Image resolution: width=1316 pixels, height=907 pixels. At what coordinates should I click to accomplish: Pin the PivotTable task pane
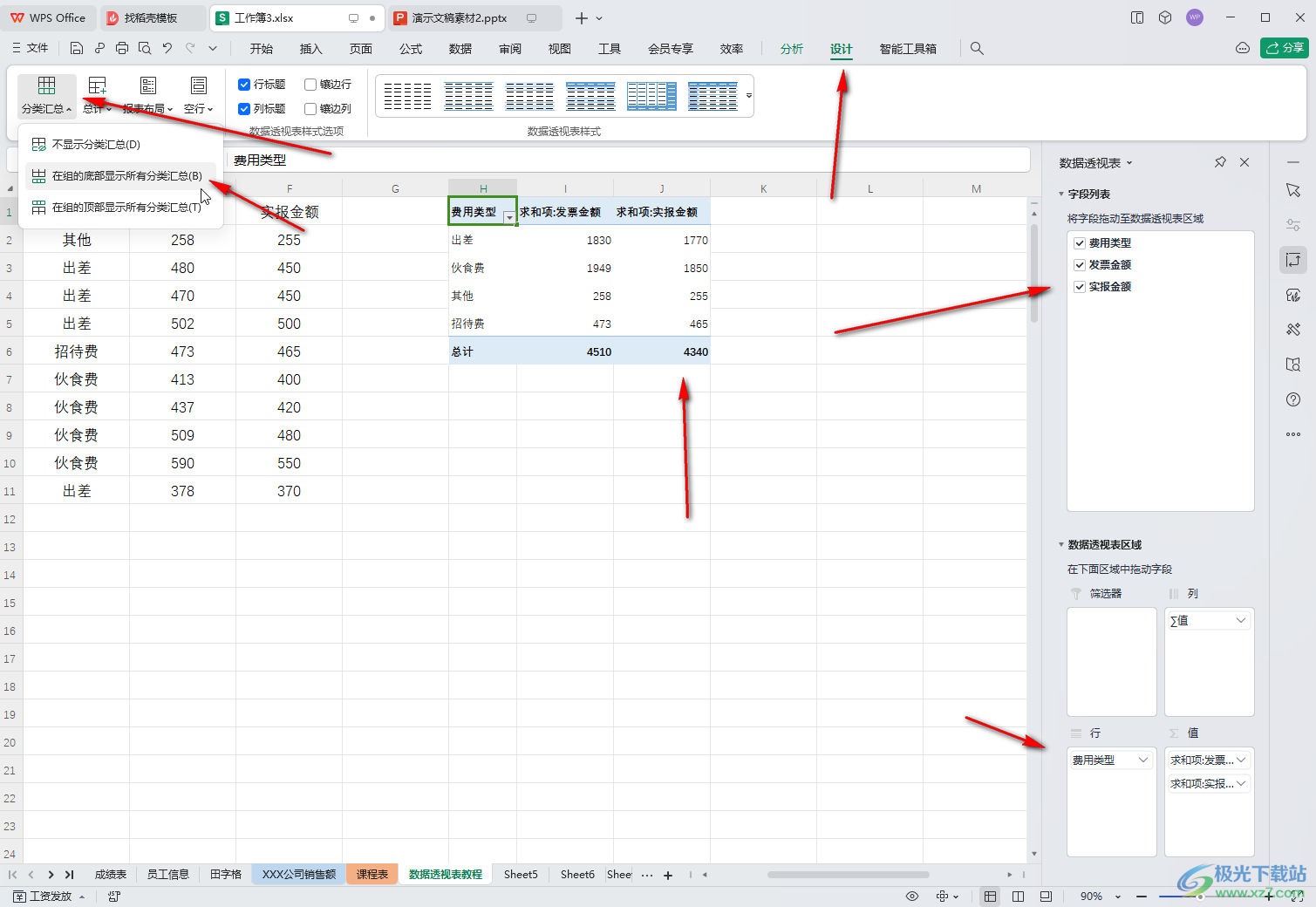tap(1220, 162)
